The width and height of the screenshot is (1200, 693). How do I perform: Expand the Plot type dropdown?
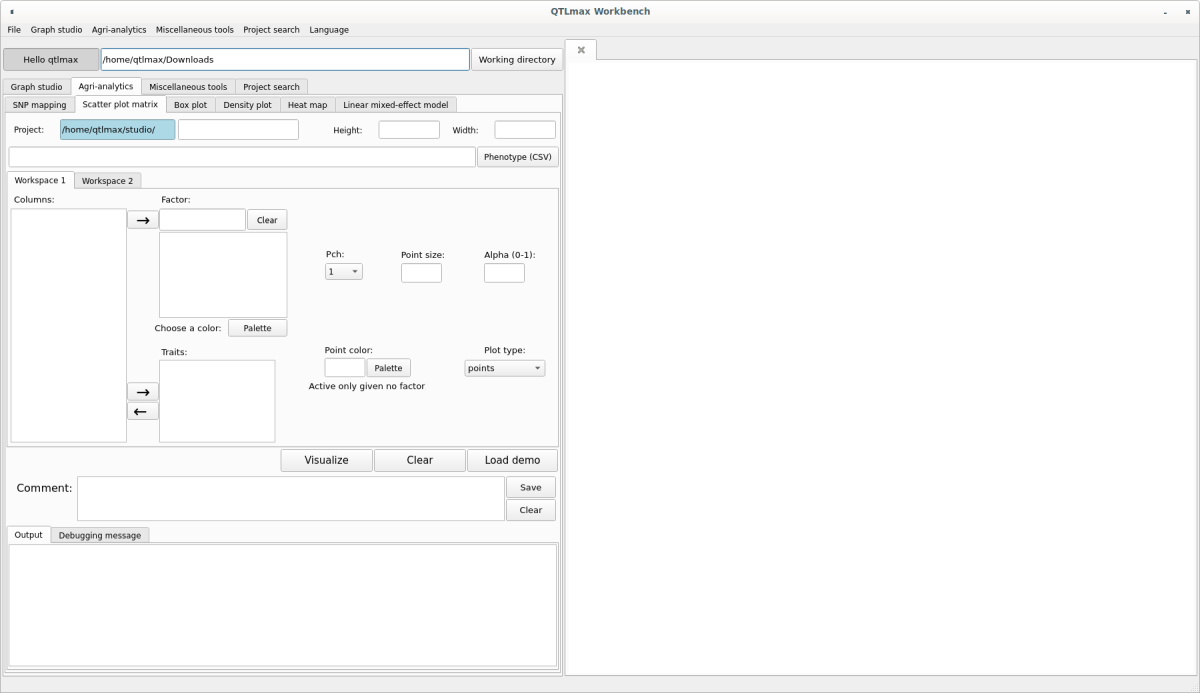[x=504, y=368]
